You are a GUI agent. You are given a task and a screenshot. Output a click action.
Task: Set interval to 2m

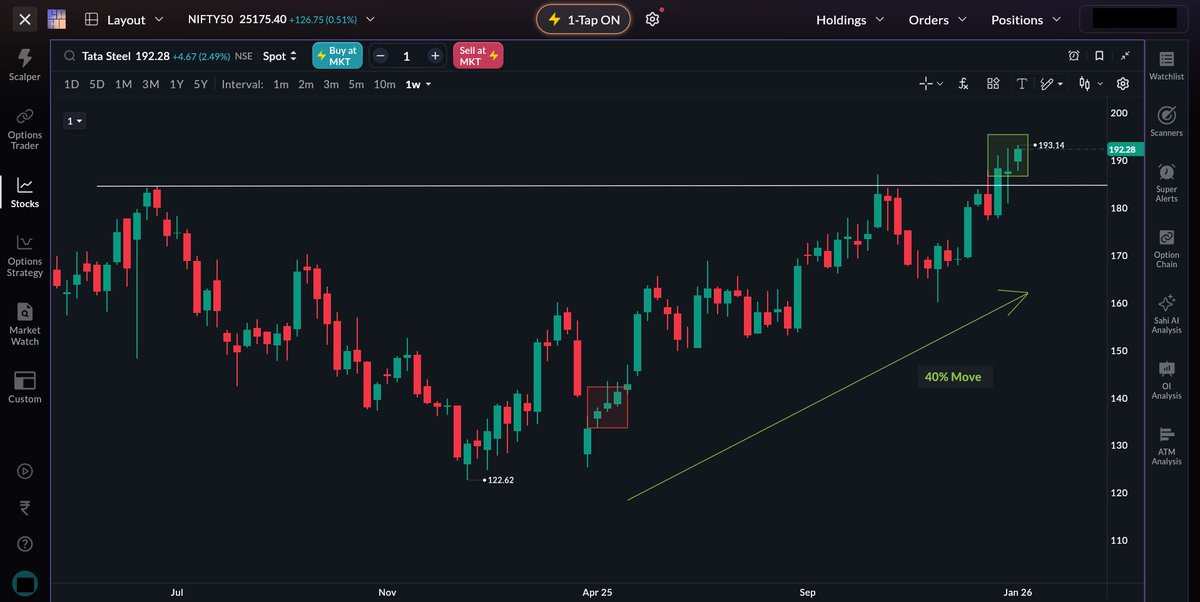[305, 84]
